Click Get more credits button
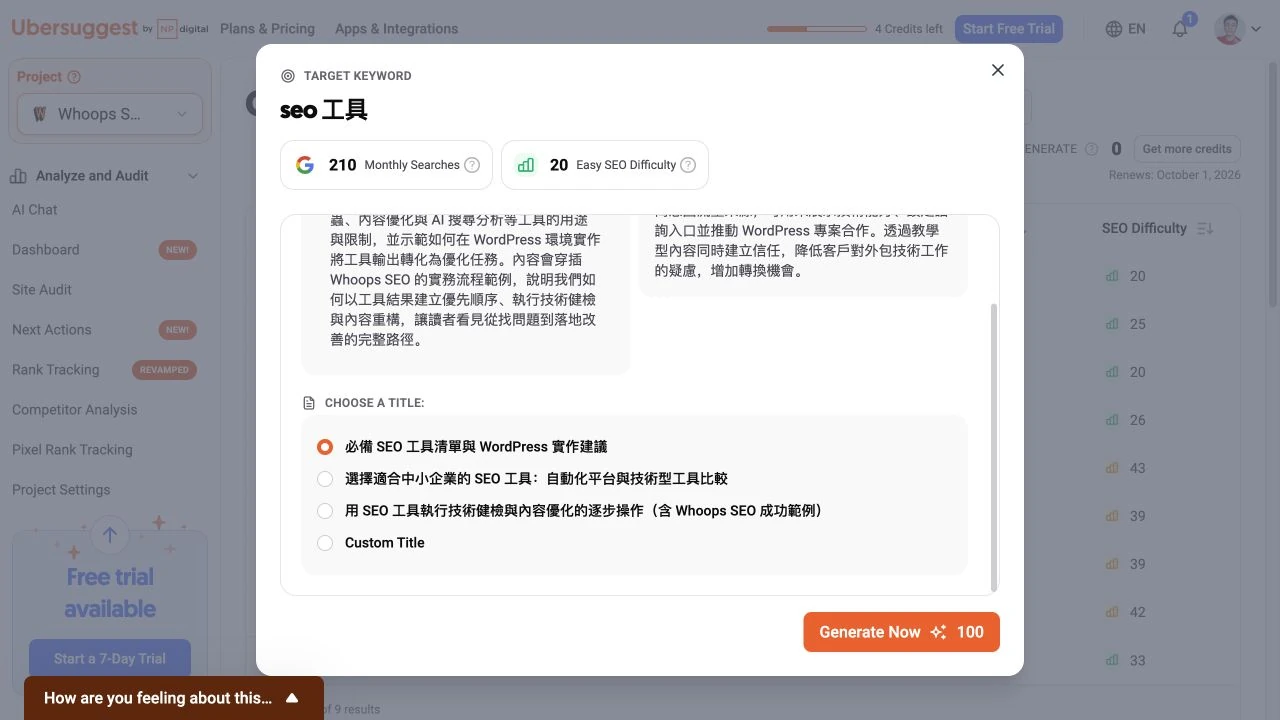Screen dimensions: 1280x720 (x=1187, y=149)
